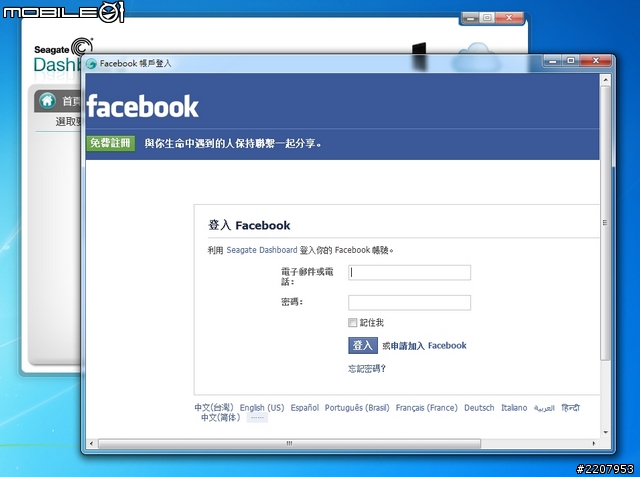
Task: Switch language to Français (France)
Action: pos(427,408)
